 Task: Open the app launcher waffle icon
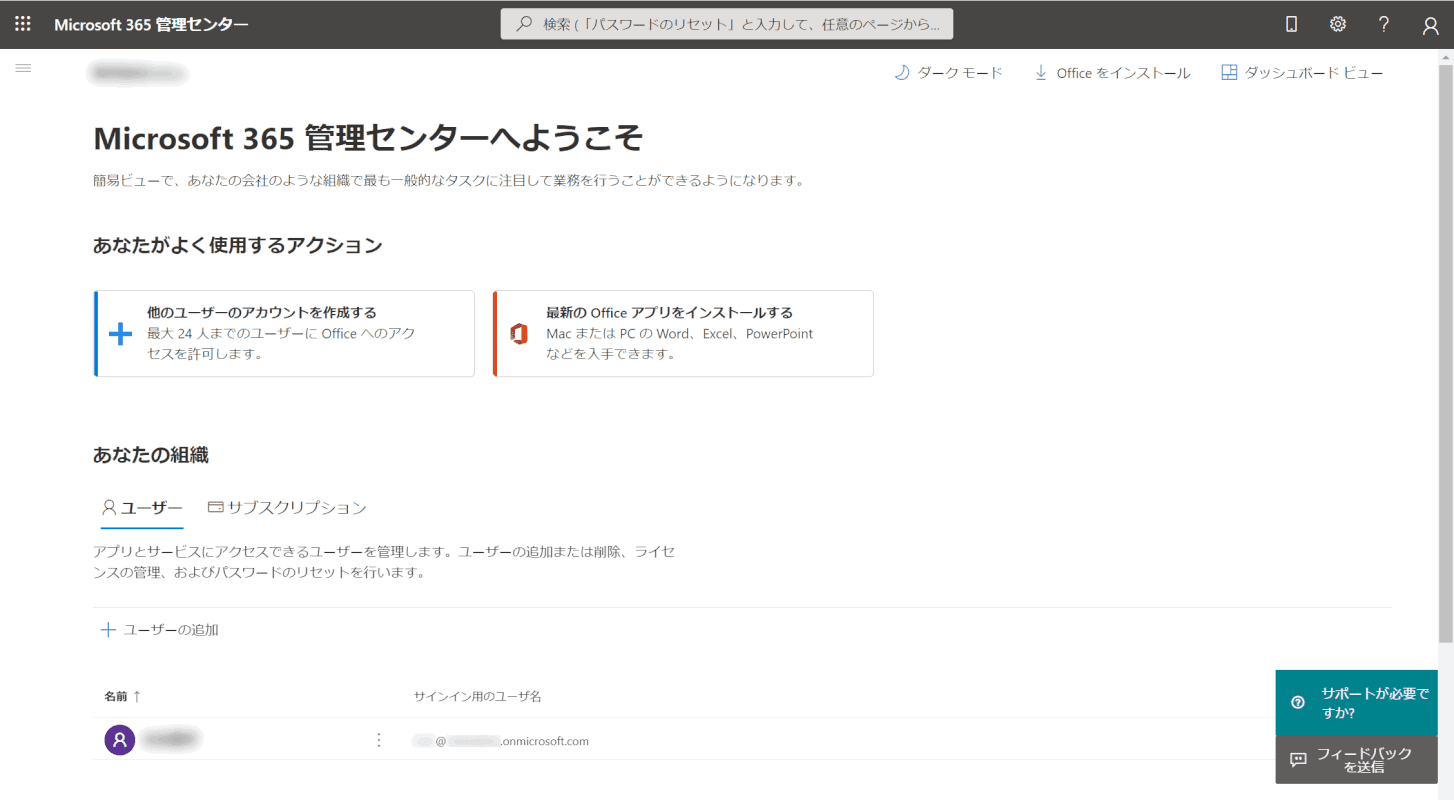23,24
